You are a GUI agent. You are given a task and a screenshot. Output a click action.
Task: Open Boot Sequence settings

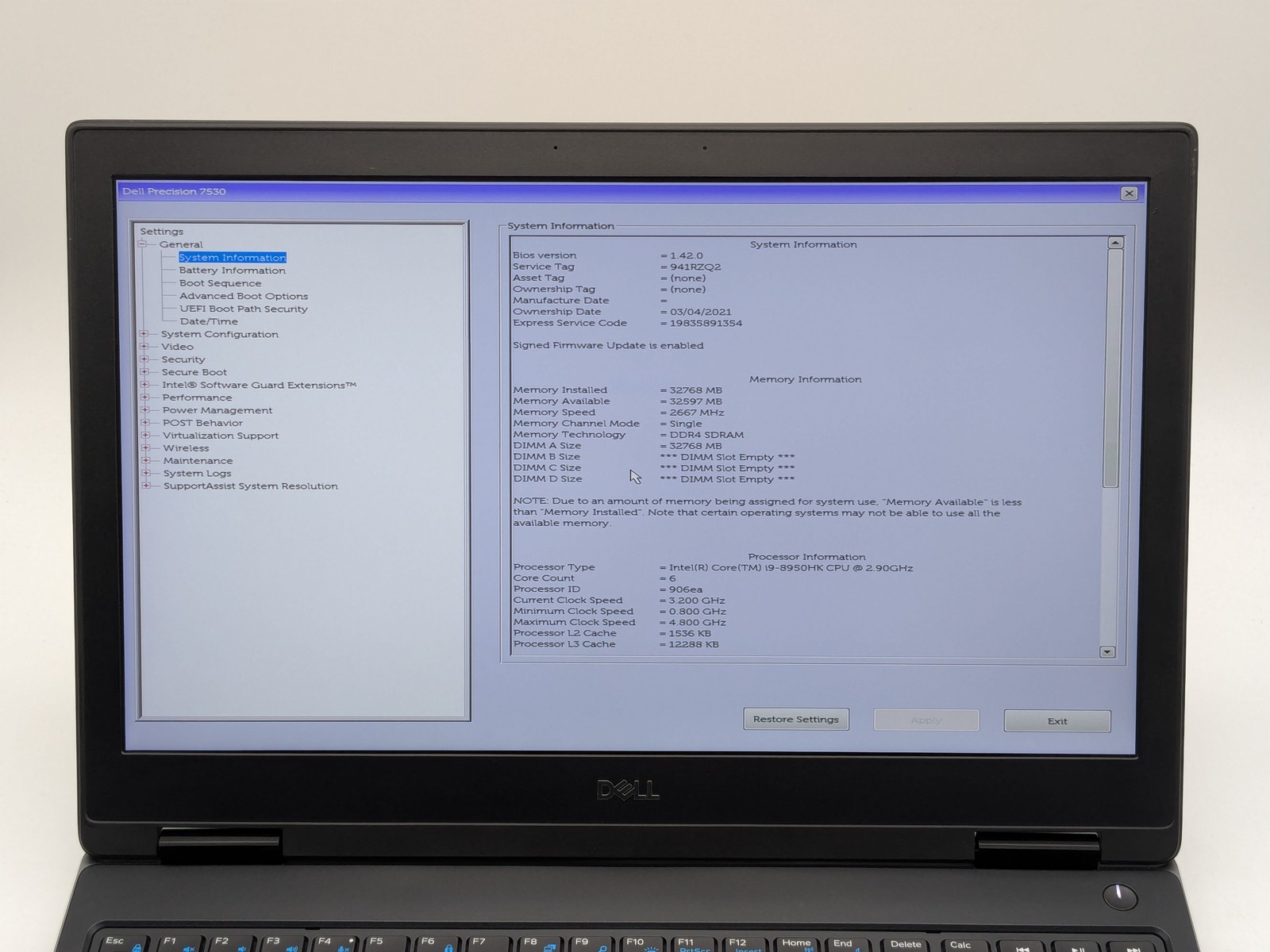tap(220, 283)
